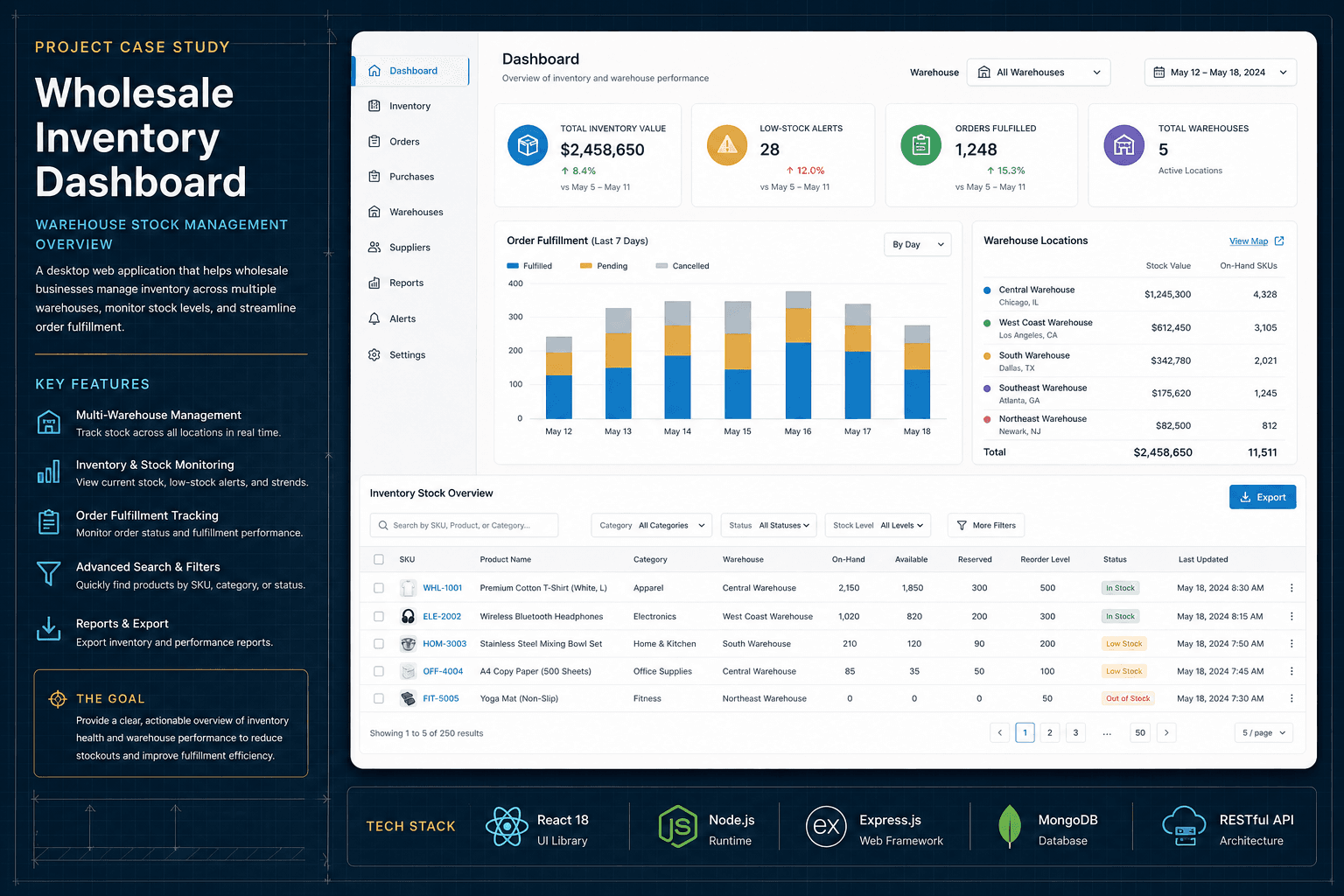Open the May 12 – May 18, 2024 date picker
This screenshot has width=1344, height=896.
tap(1221, 73)
